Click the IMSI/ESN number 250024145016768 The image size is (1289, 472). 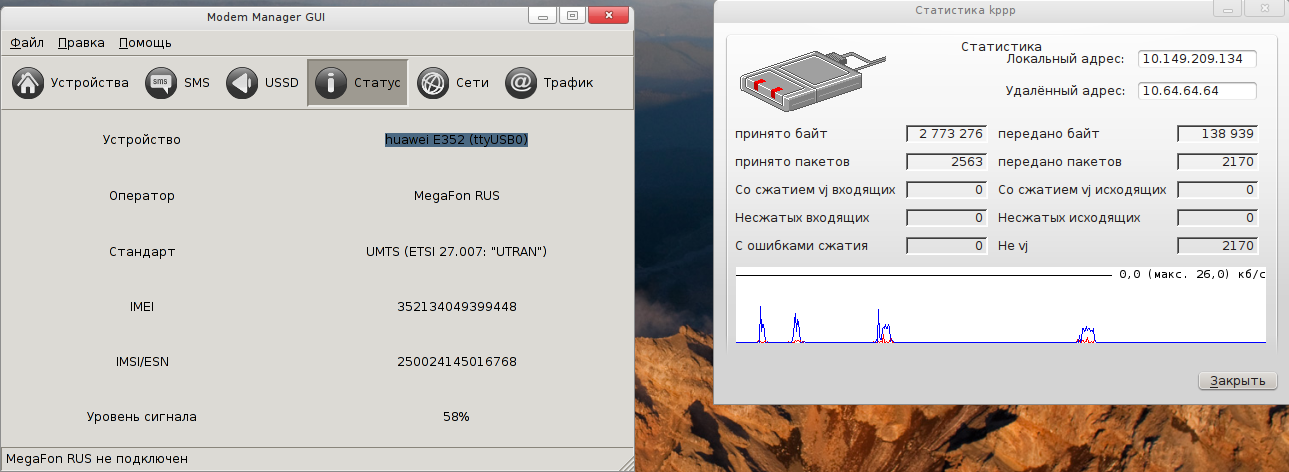[x=457, y=361]
